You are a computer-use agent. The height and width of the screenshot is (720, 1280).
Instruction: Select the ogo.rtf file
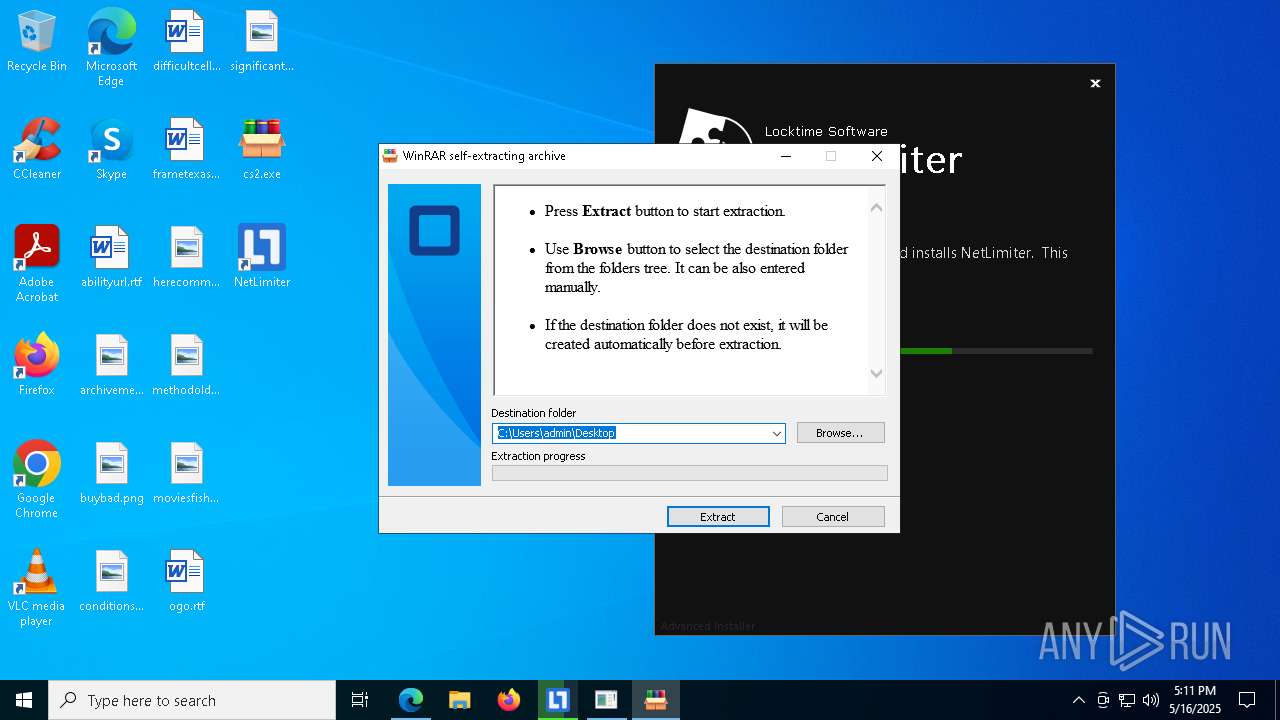[186, 582]
